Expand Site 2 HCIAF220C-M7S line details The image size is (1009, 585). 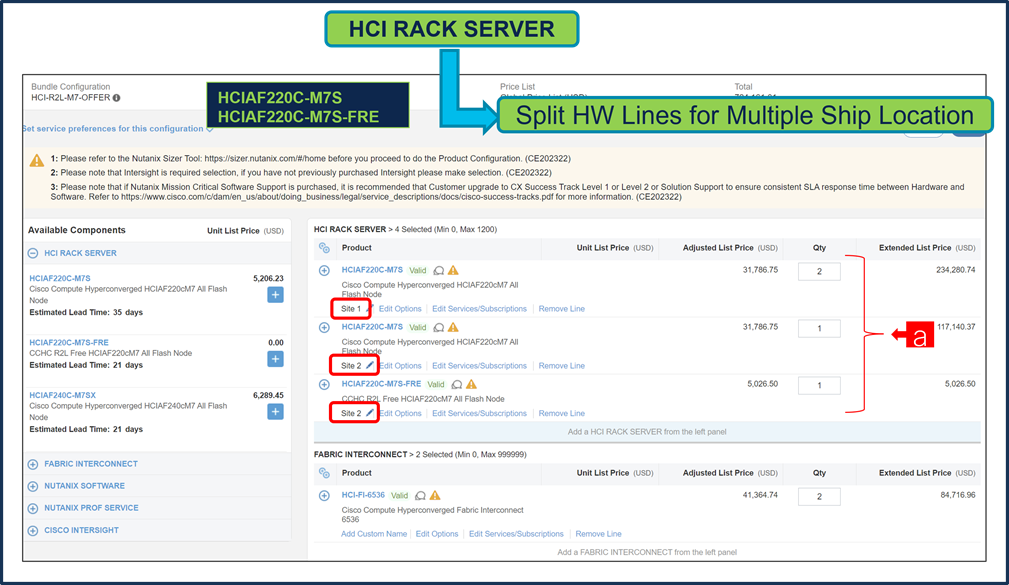[x=324, y=328]
